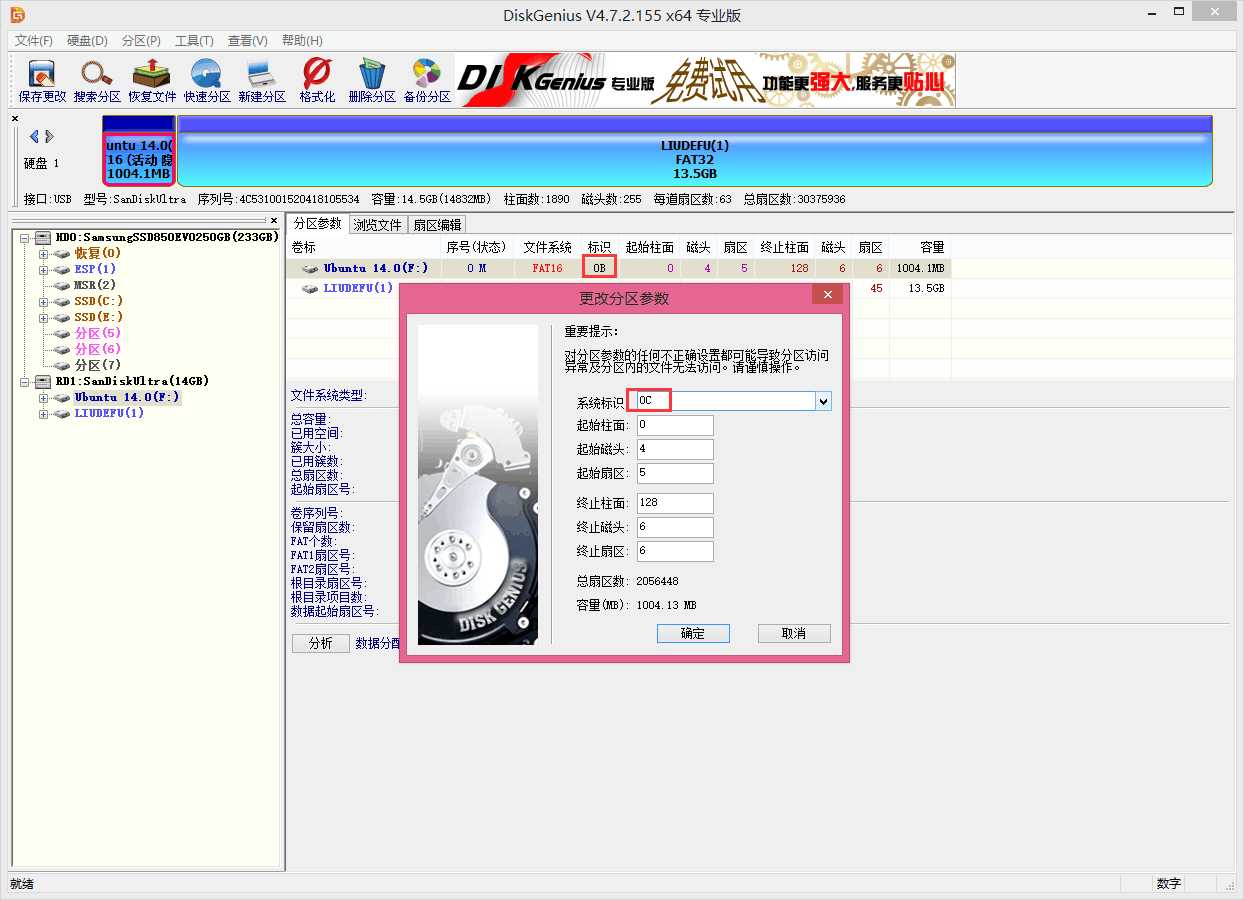Select MSR(2) in the disk tree

(x=95, y=285)
